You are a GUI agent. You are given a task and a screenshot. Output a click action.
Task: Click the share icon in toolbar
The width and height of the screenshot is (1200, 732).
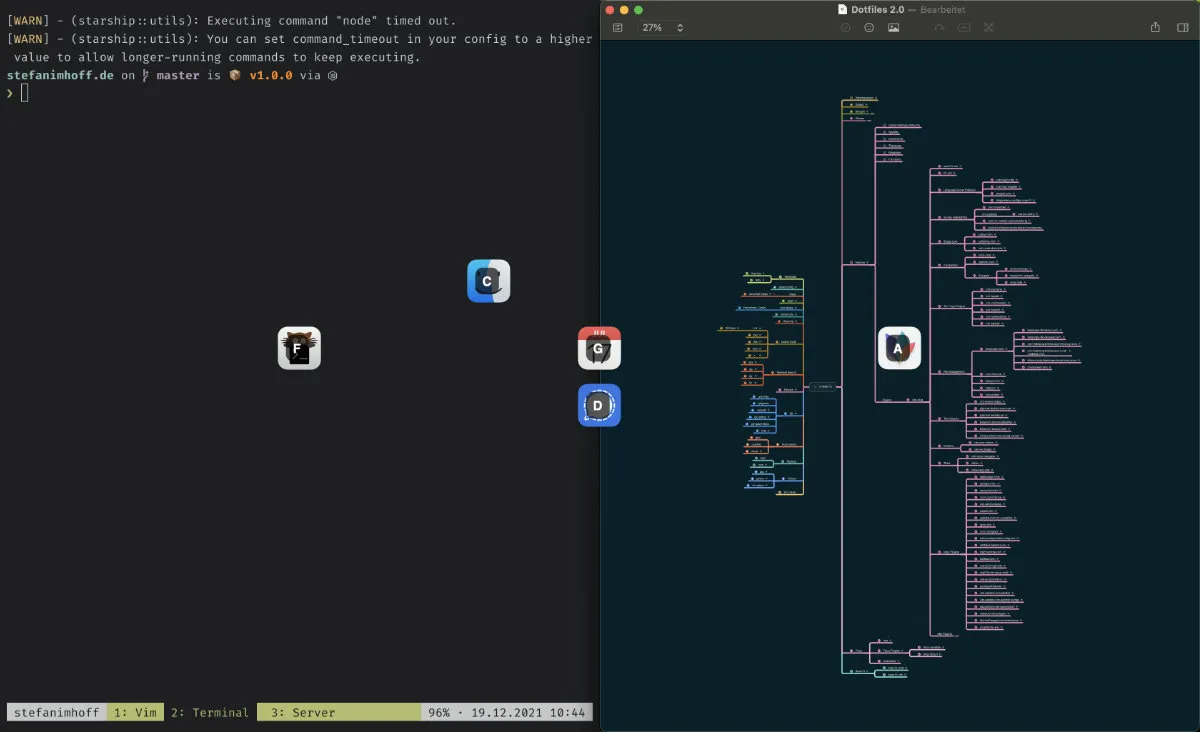[1155, 28]
